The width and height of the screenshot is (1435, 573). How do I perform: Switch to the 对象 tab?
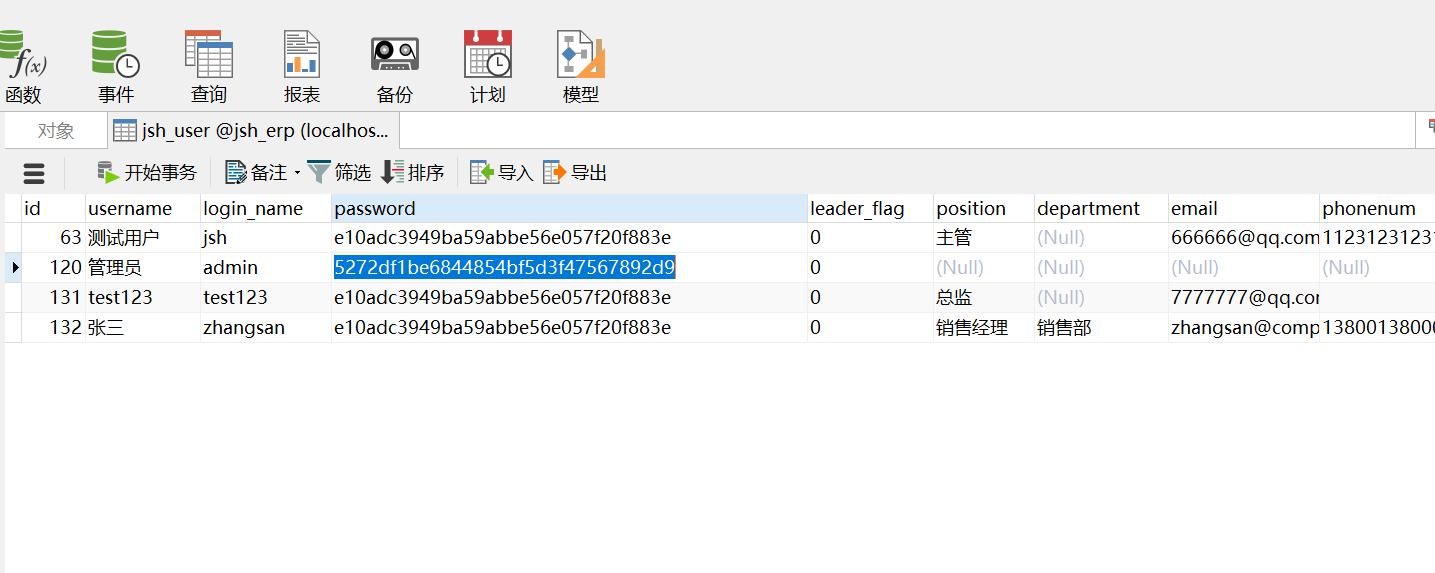tap(56, 131)
